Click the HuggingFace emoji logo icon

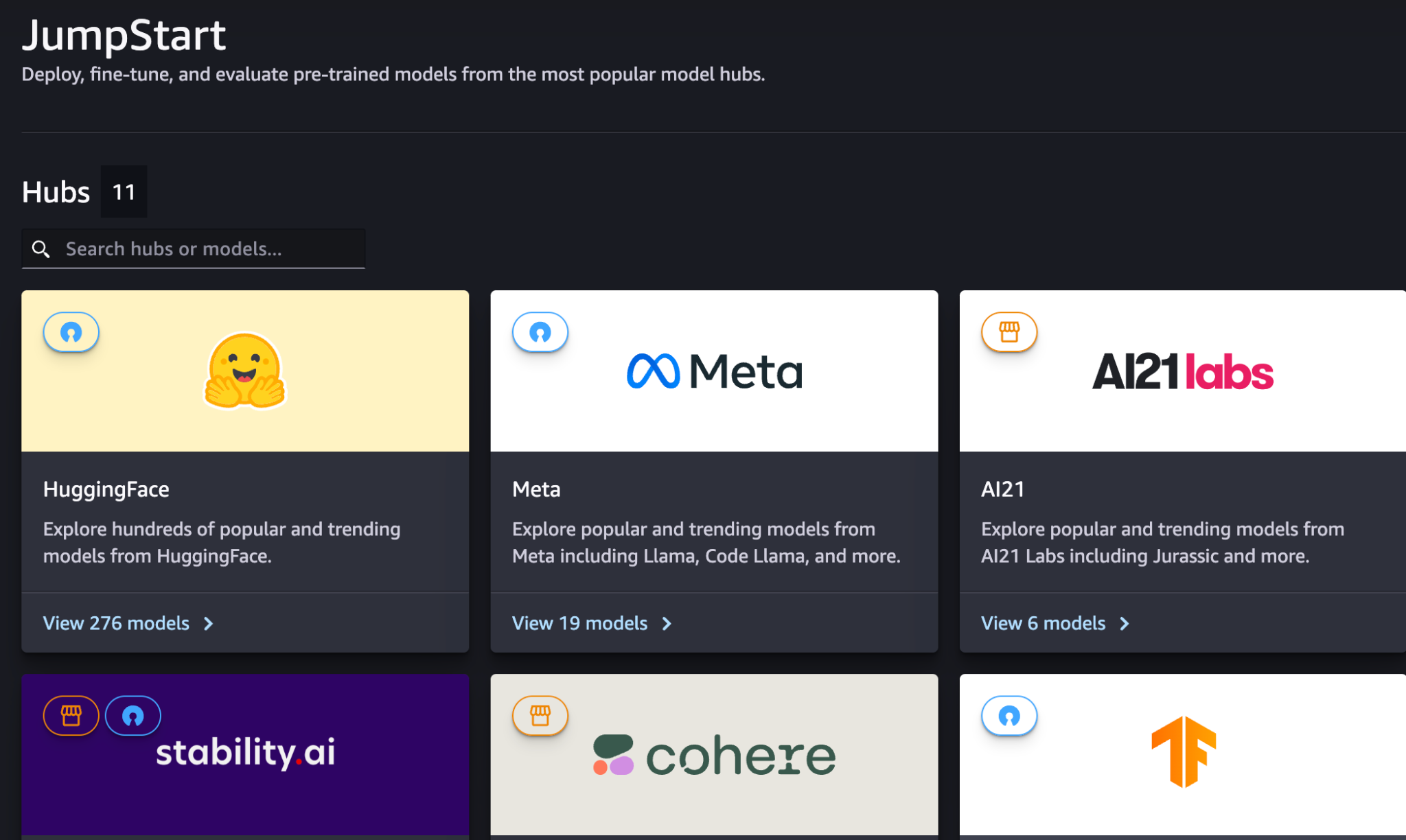[x=245, y=371]
